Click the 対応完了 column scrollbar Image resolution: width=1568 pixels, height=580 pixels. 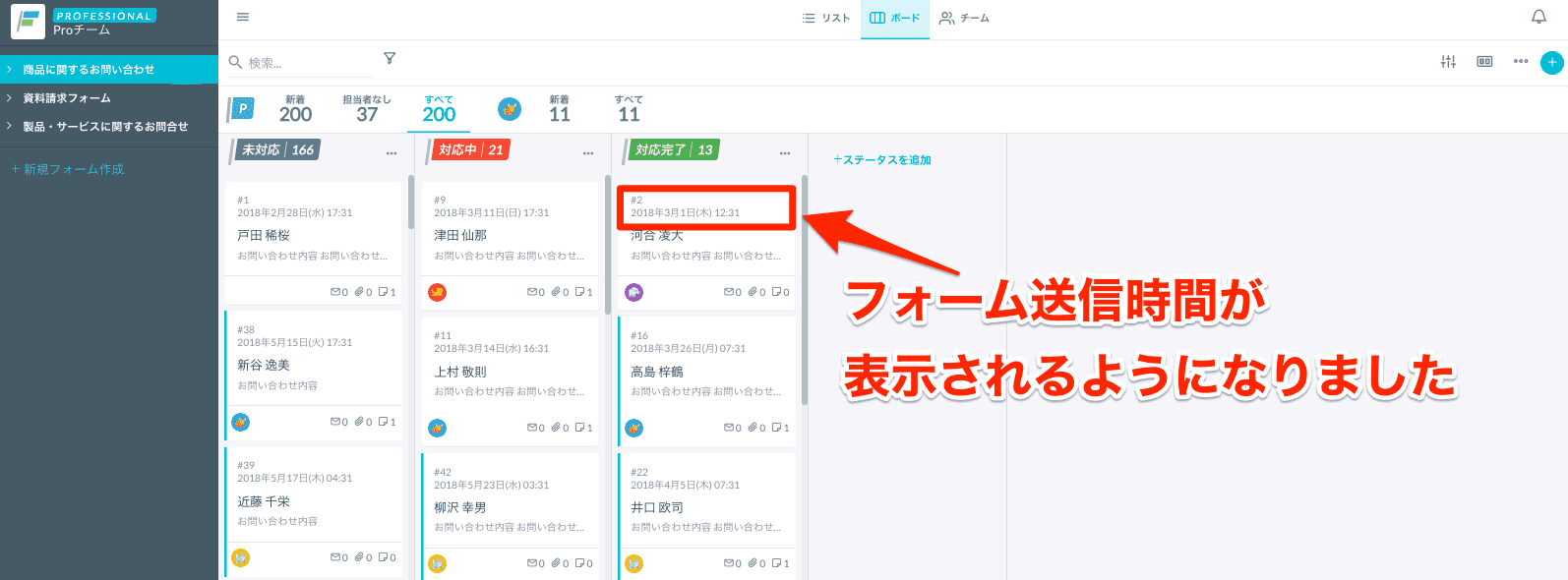pos(804,290)
